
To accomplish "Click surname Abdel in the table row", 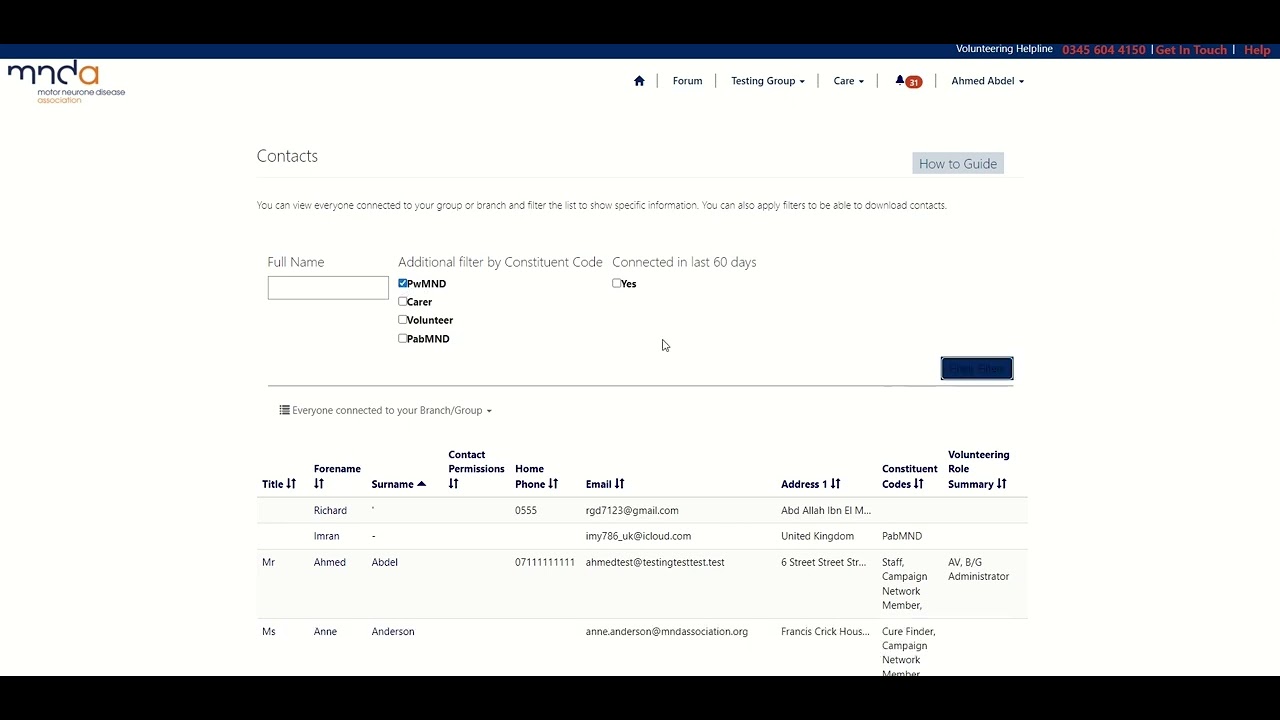I will coord(385,562).
